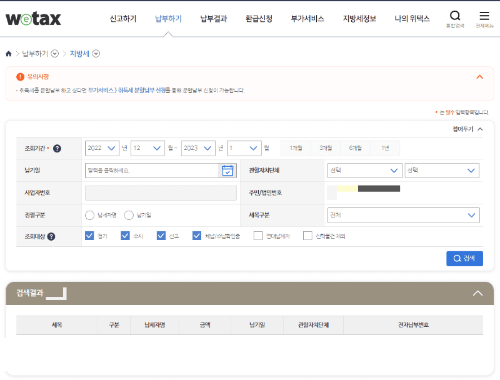This screenshot has height=380, width=500.
Task: Select the 납기일 sort radio button
Action: click(129, 215)
